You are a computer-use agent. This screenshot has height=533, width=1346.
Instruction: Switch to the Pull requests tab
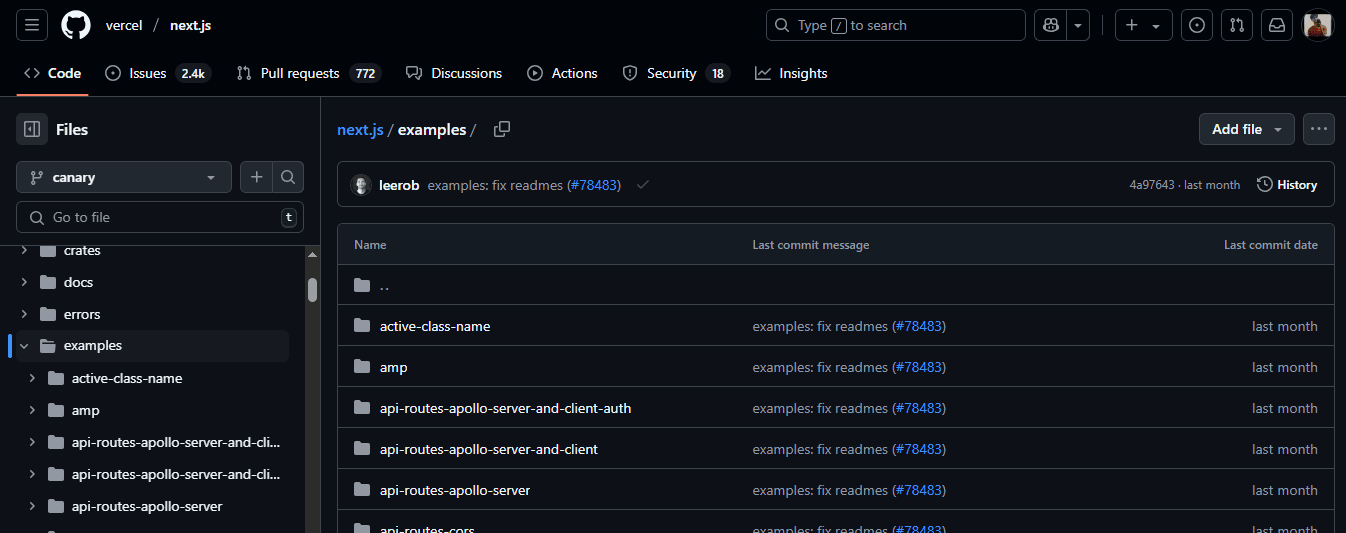(308, 73)
